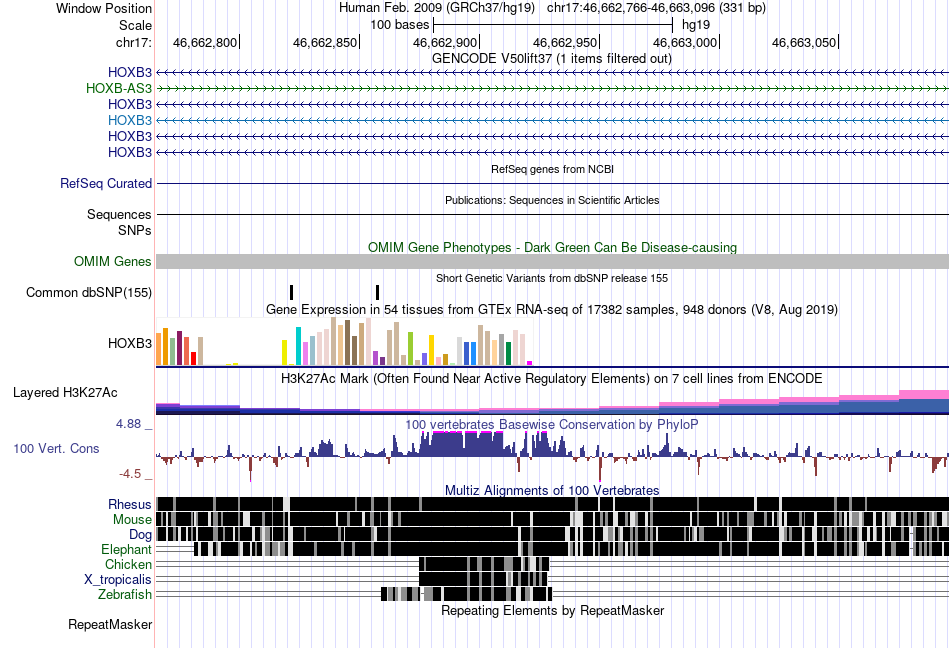Open Basewise Conservation by PhyloP title

(x=552, y=425)
